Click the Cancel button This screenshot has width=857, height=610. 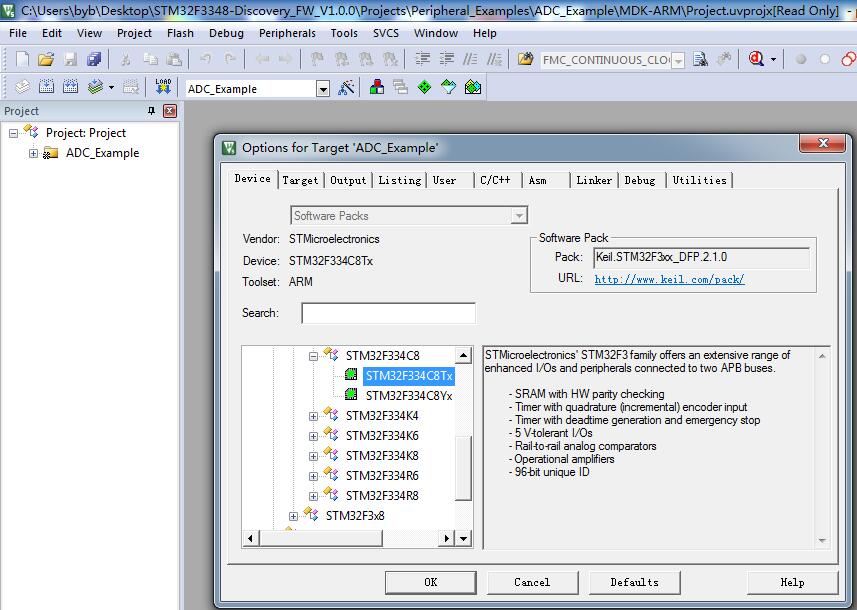(532, 582)
